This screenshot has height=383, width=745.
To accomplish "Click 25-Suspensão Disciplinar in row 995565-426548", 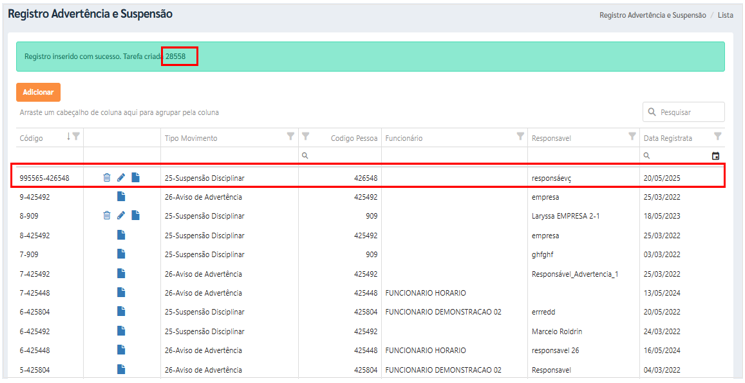I will pyautogui.click(x=204, y=178).
